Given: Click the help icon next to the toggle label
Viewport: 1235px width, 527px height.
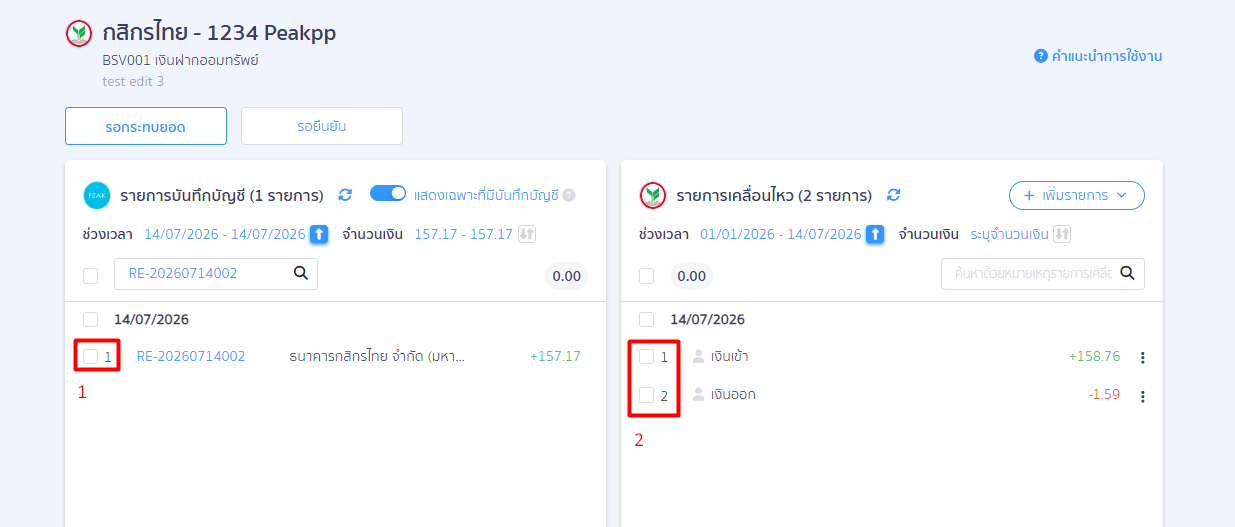Looking at the screenshot, I should tap(569, 195).
